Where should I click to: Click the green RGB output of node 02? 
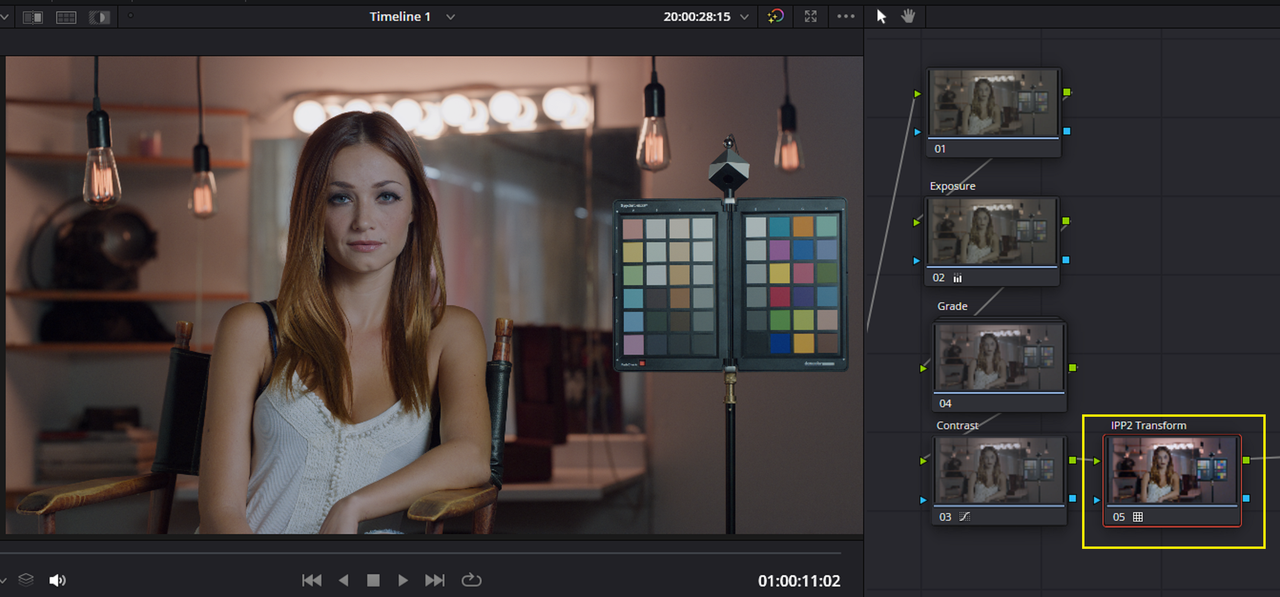pyautogui.click(x=1067, y=220)
